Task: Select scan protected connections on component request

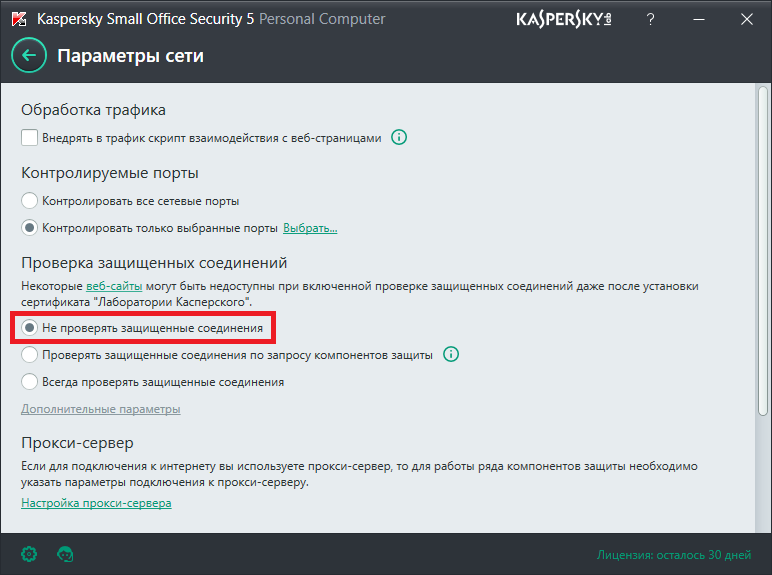Action: [30, 354]
